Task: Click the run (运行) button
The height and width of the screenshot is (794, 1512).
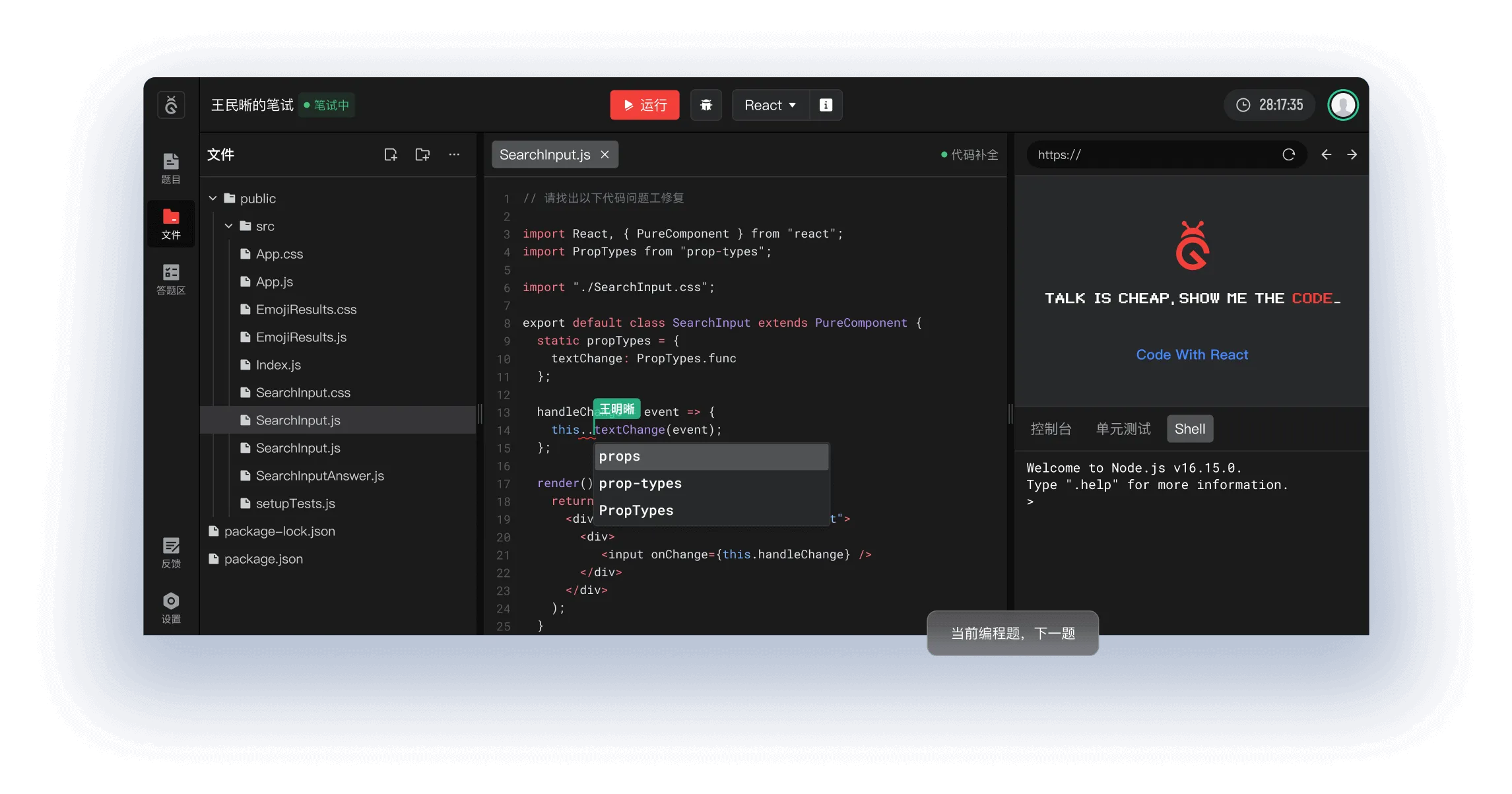Action: coord(643,104)
